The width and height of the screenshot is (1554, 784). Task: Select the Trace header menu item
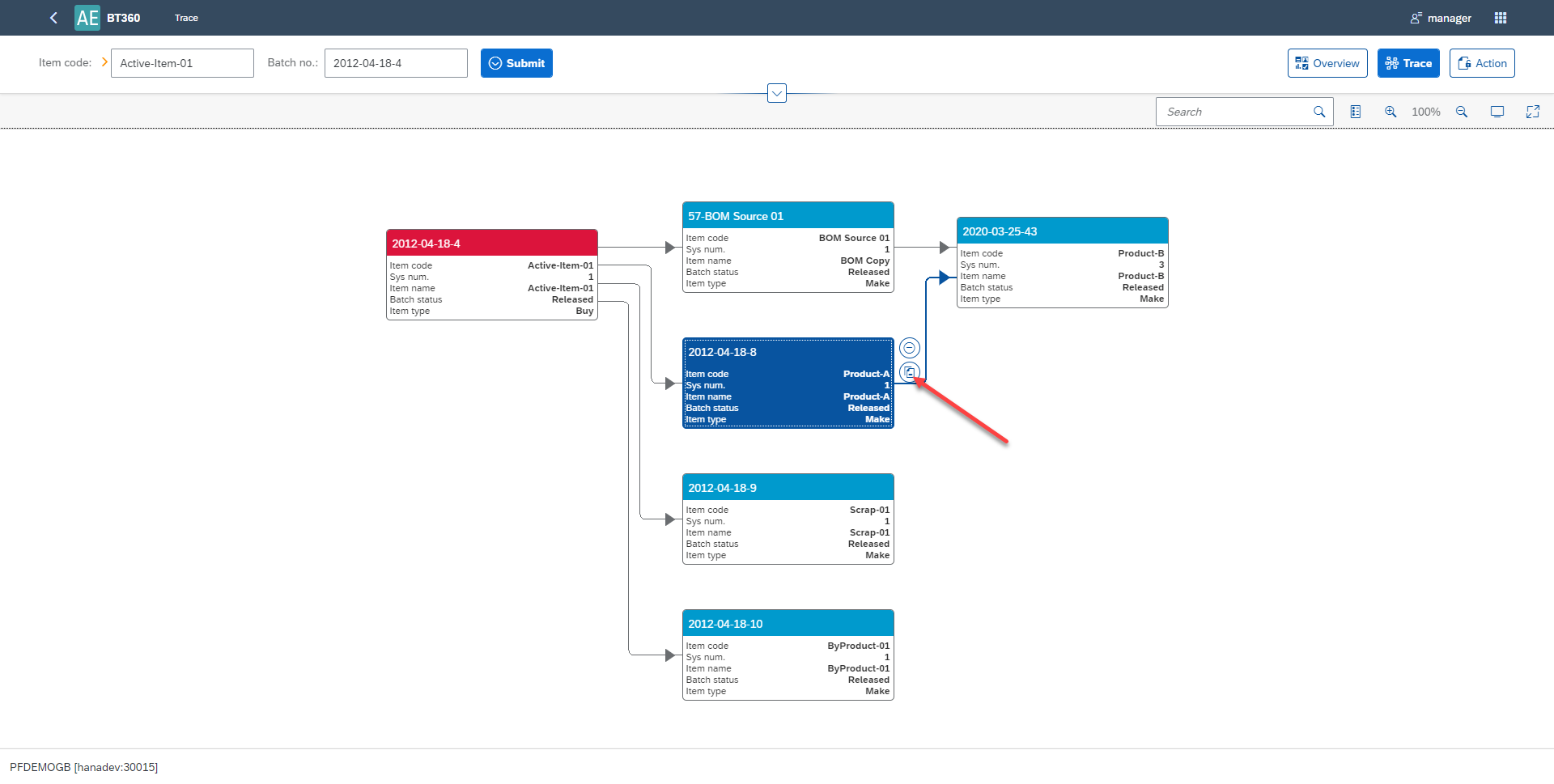(186, 17)
